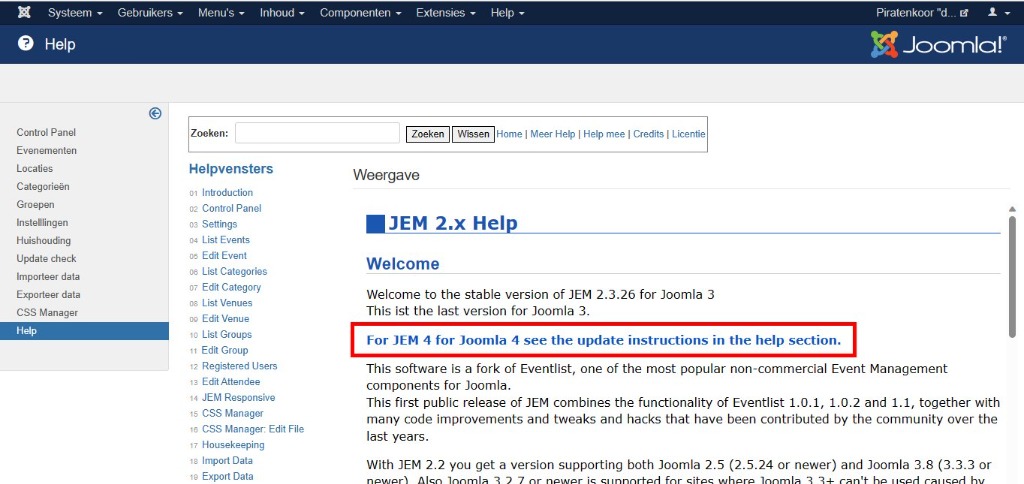
Task: Select the active Help sidebar item
Action: coord(84,331)
